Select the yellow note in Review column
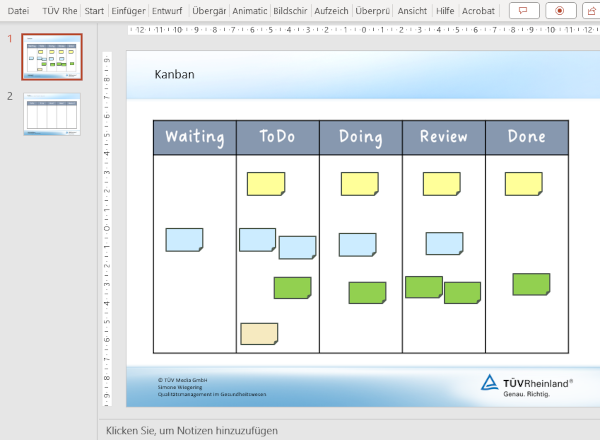 (x=441, y=183)
